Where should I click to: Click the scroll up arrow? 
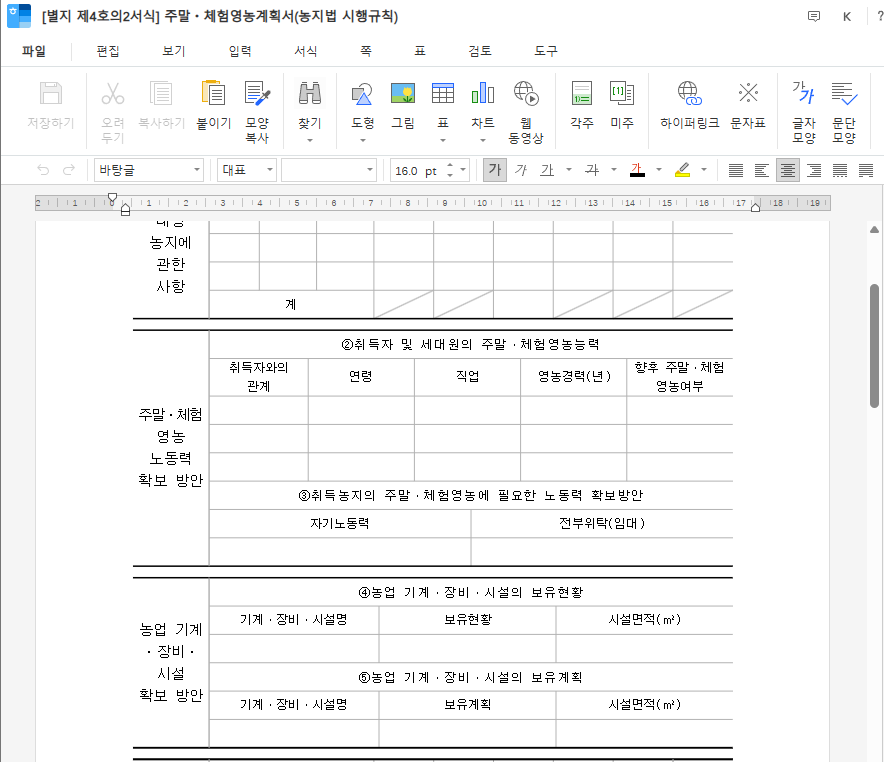[x=874, y=229]
